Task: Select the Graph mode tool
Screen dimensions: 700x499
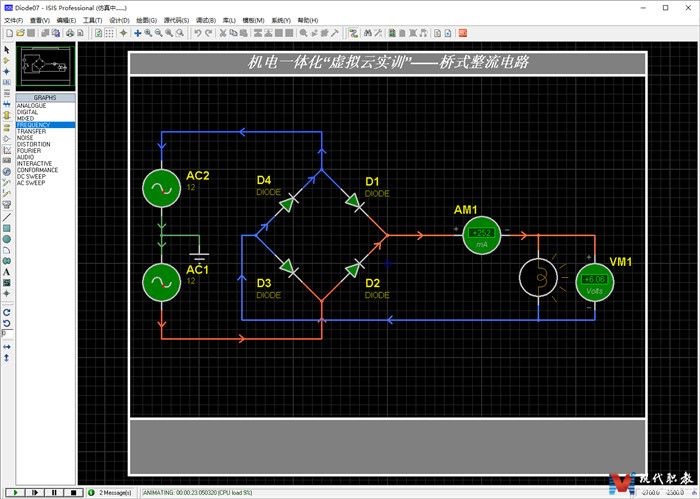Action: (x=7, y=150)
